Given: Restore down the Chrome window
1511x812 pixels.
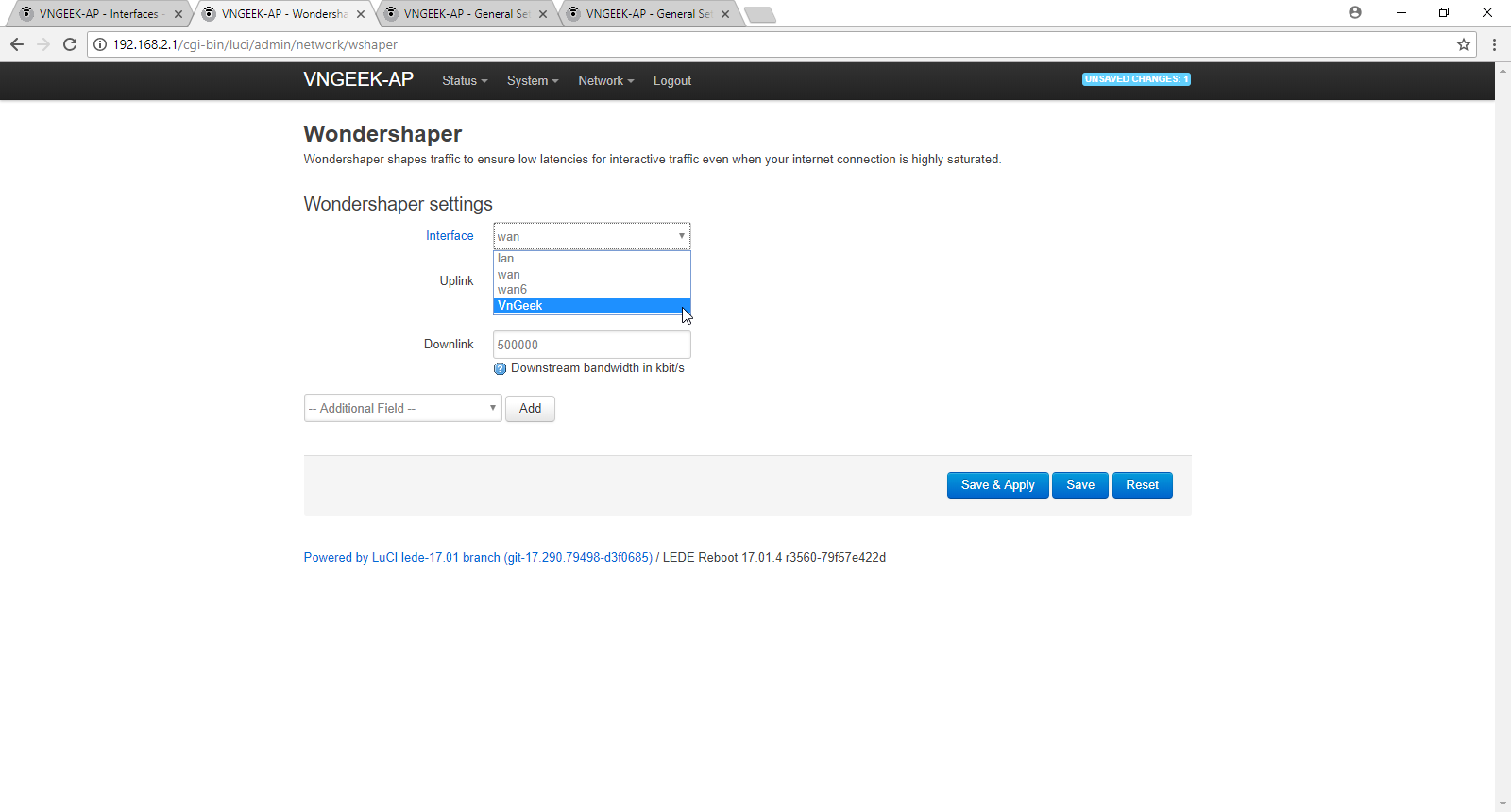Looking at the screenshot, I should (x=1444, y=12).
